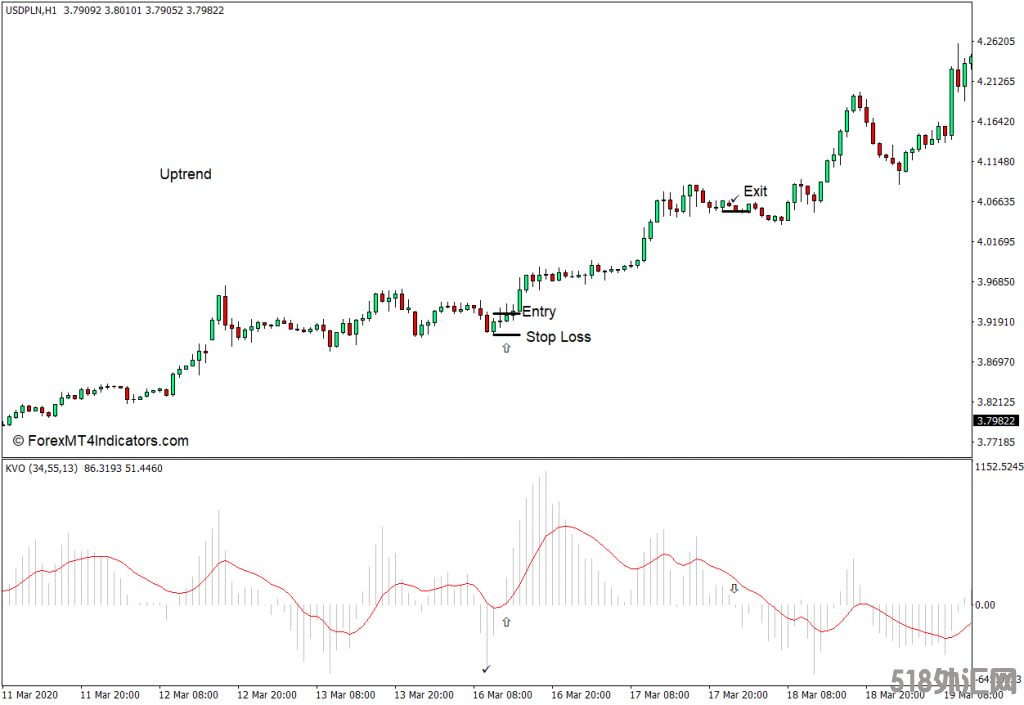Click the 18 Mar 08:00 time label
This screenshot has height=705, width=1024.
[x=816, y=695]
